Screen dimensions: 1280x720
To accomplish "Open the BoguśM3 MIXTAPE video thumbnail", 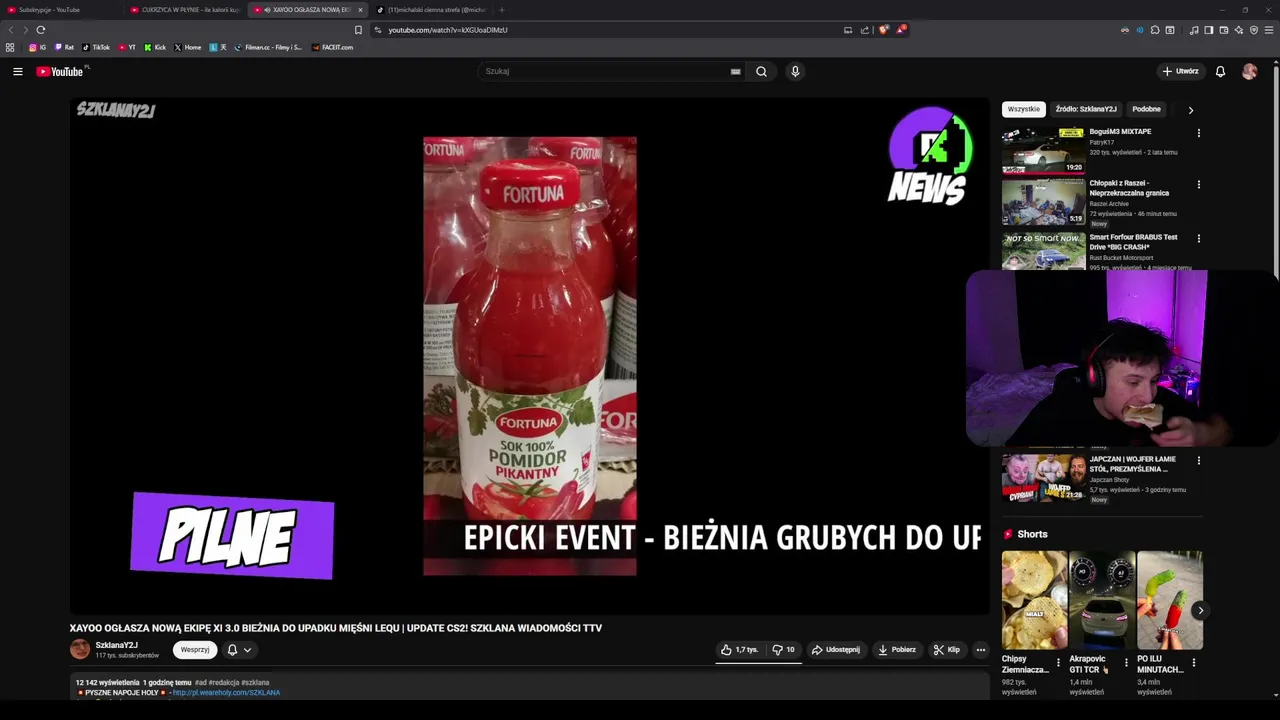I will point(1043,150).
